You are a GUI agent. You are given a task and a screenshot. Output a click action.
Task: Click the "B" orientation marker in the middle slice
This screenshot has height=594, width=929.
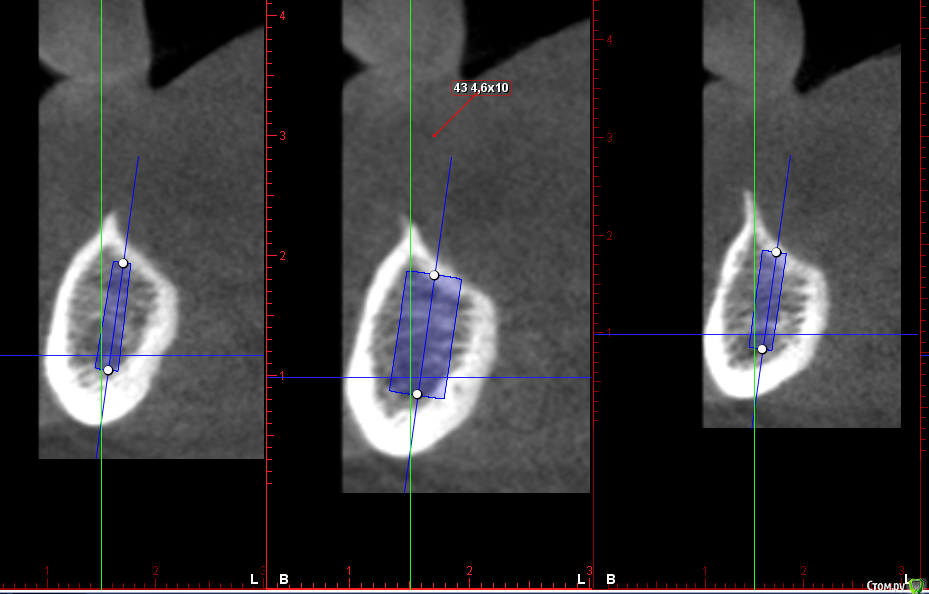[284, 579]
